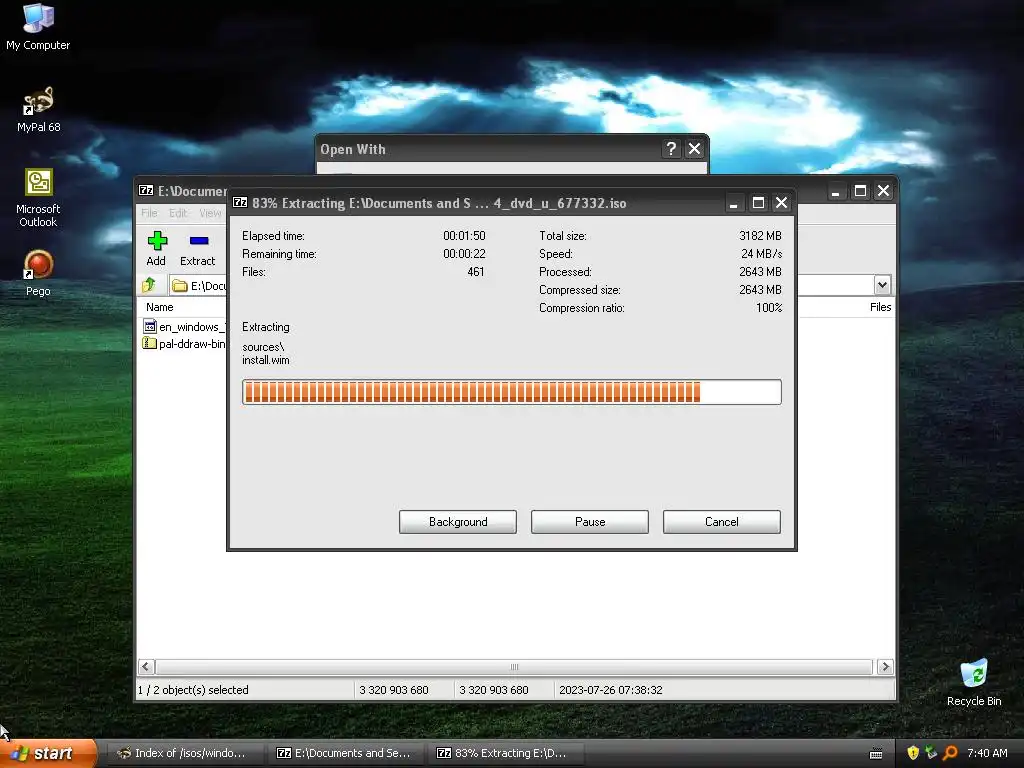This screenshot has height=768, width=1024.
Task: Click the 7z icon in the extracting dialog title bar
Action: 240,202
